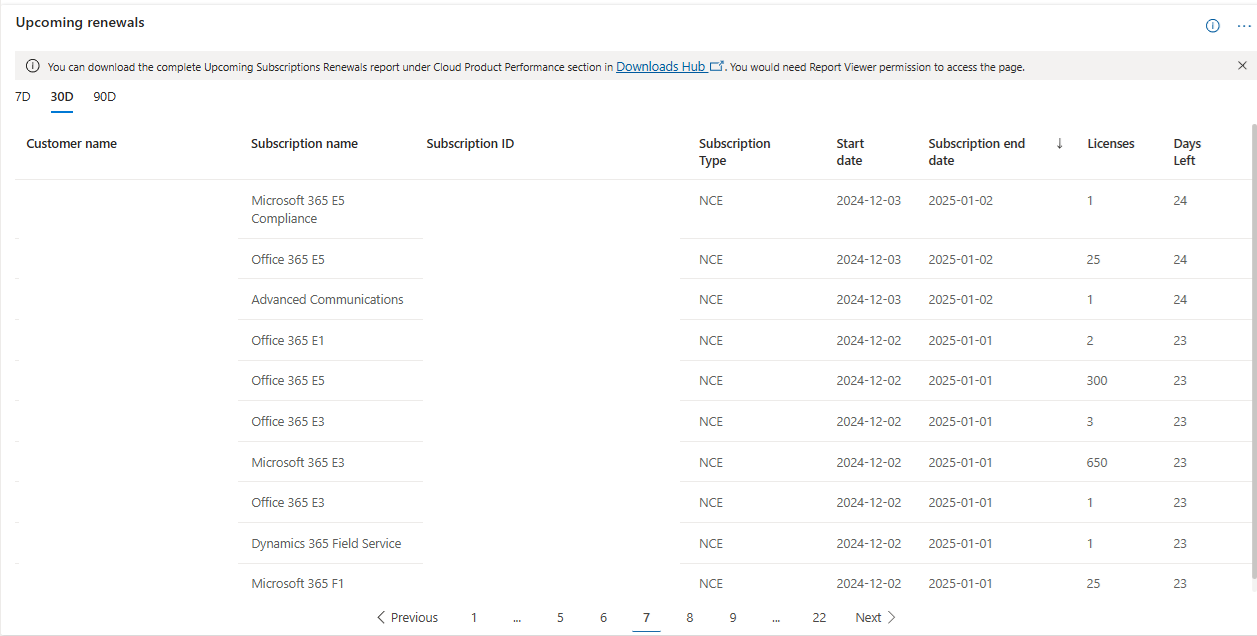Jump to last page 22
Screen dimensions: 1257x636
tap(819, 618)
